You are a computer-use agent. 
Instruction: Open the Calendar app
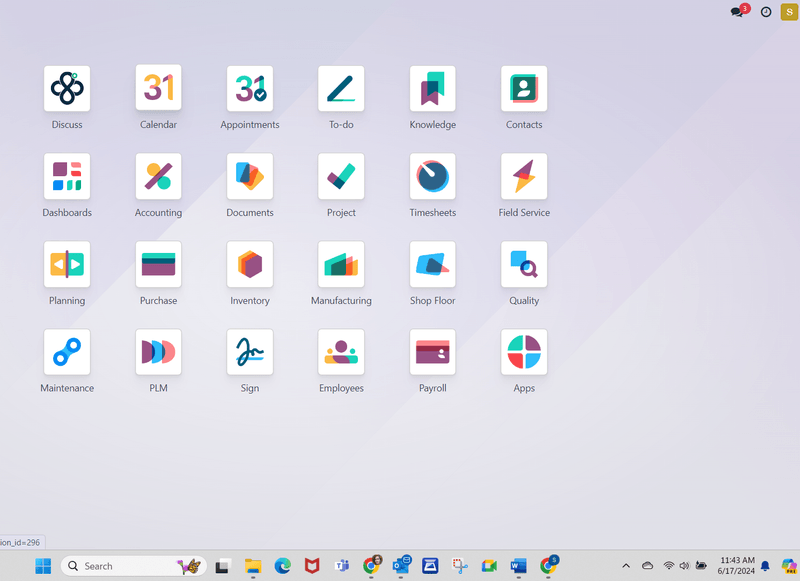click(x=158, y=88)
